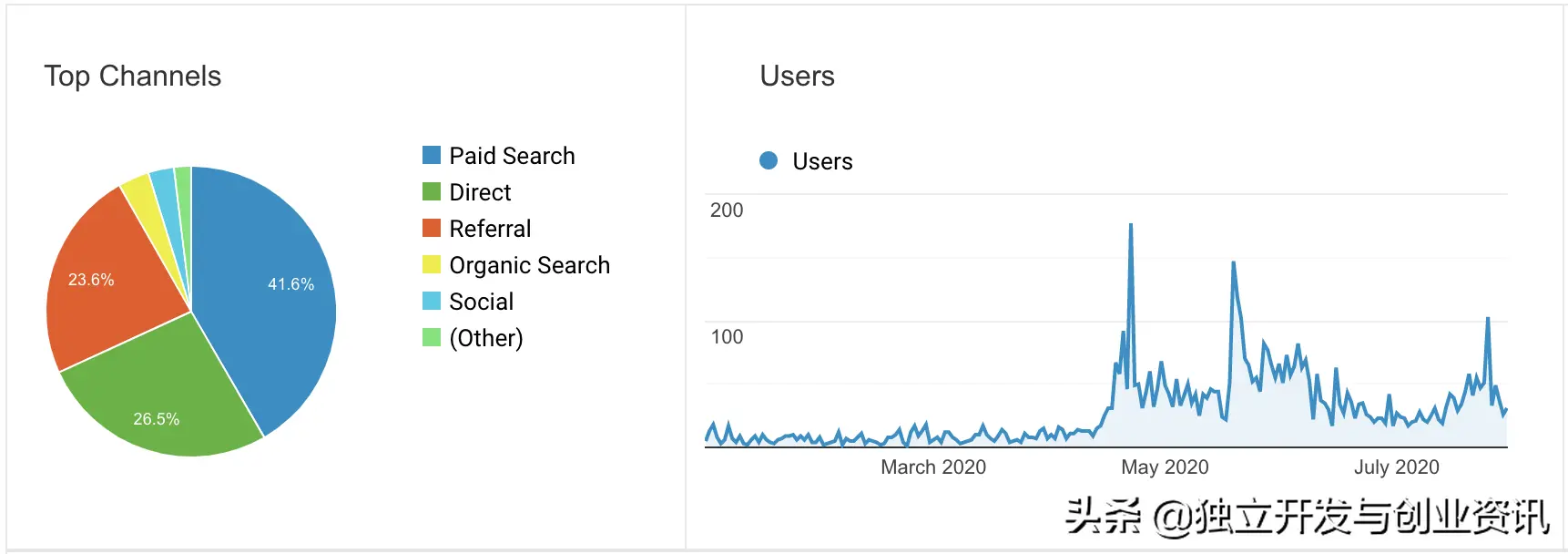Click the Users widget title
Screen dimensions: 1568x554
(x=797, y=76)
